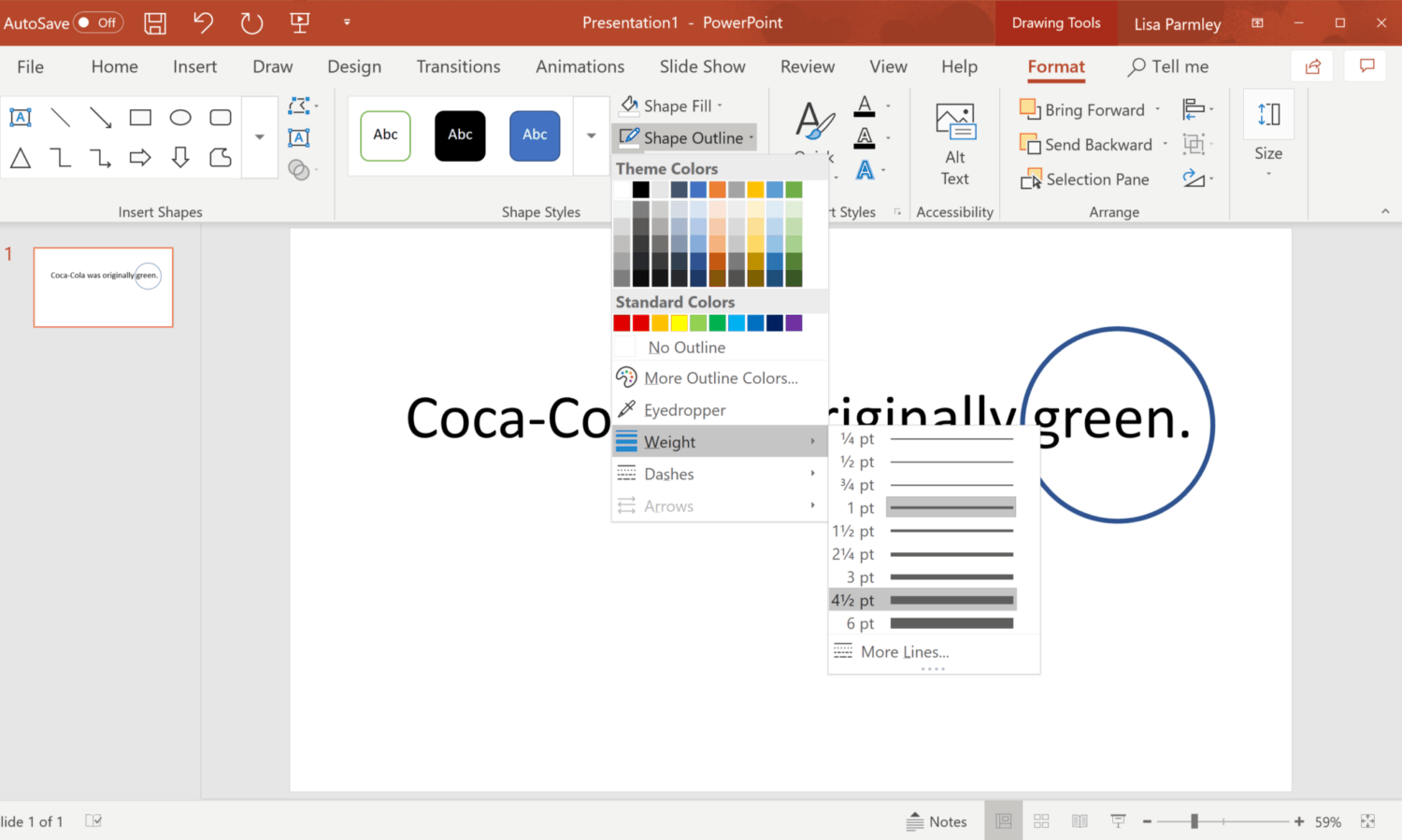Image resolution: width=1402 pixels, height=840 pixels.
Task: Click the Save icon in title bar
Action: click(x=155, y=22)
